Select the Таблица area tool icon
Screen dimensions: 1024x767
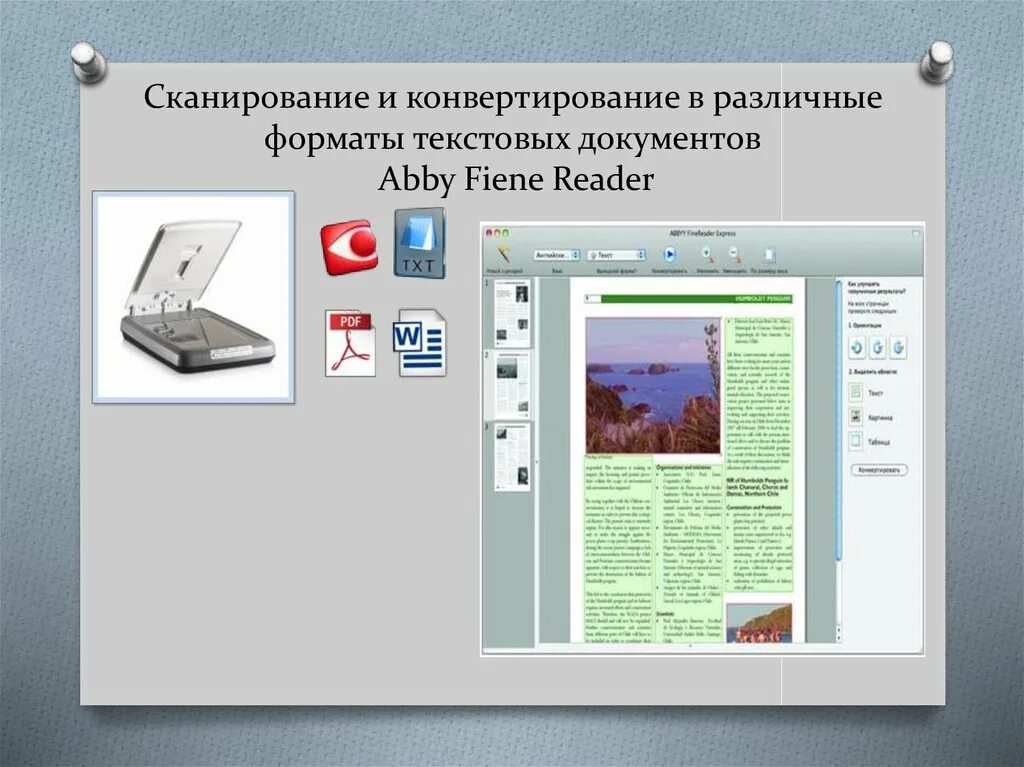click(856, 441)
